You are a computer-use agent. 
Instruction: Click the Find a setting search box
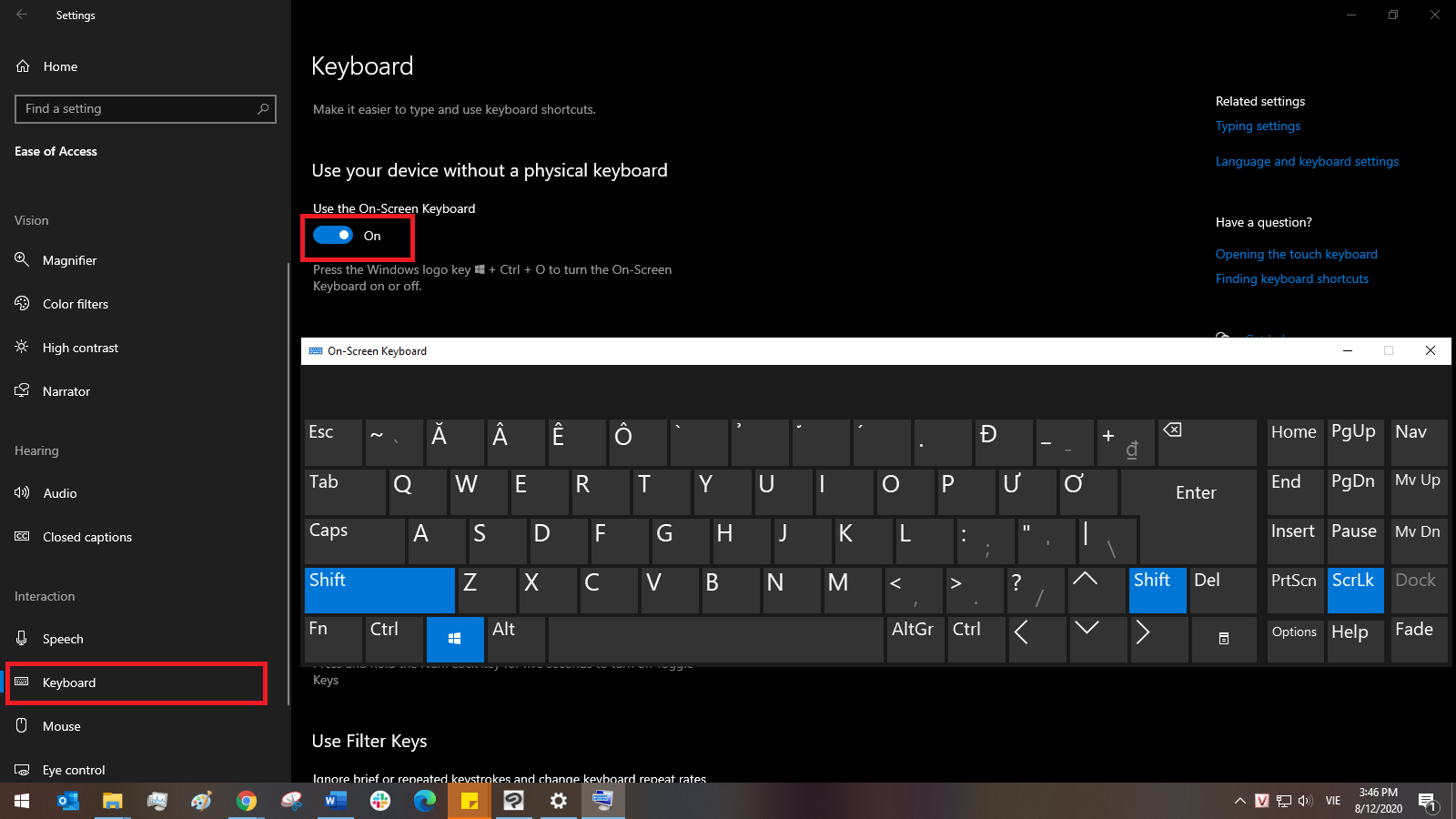pos(146,109)
